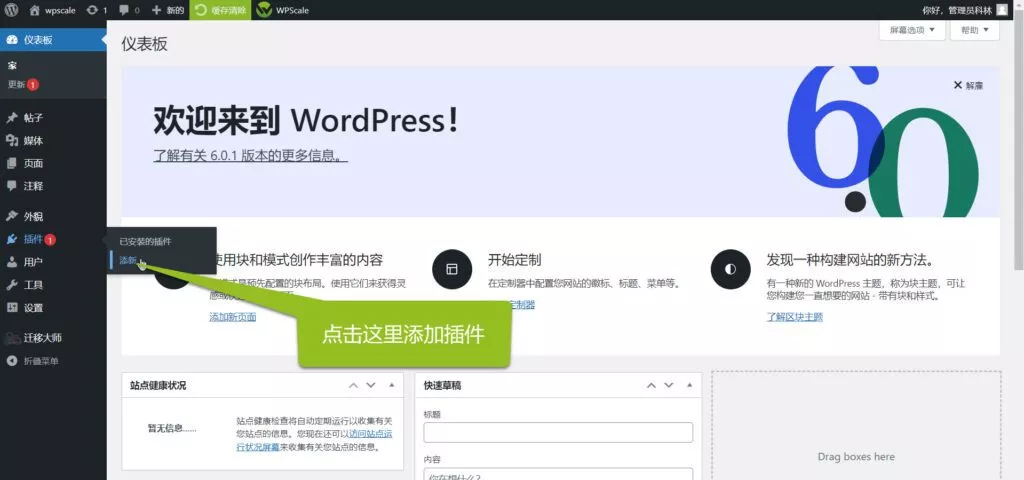Dismiss welcome panel with 解雇
The width and height of the screenshot is (1024, 480).
coord(968,86)
